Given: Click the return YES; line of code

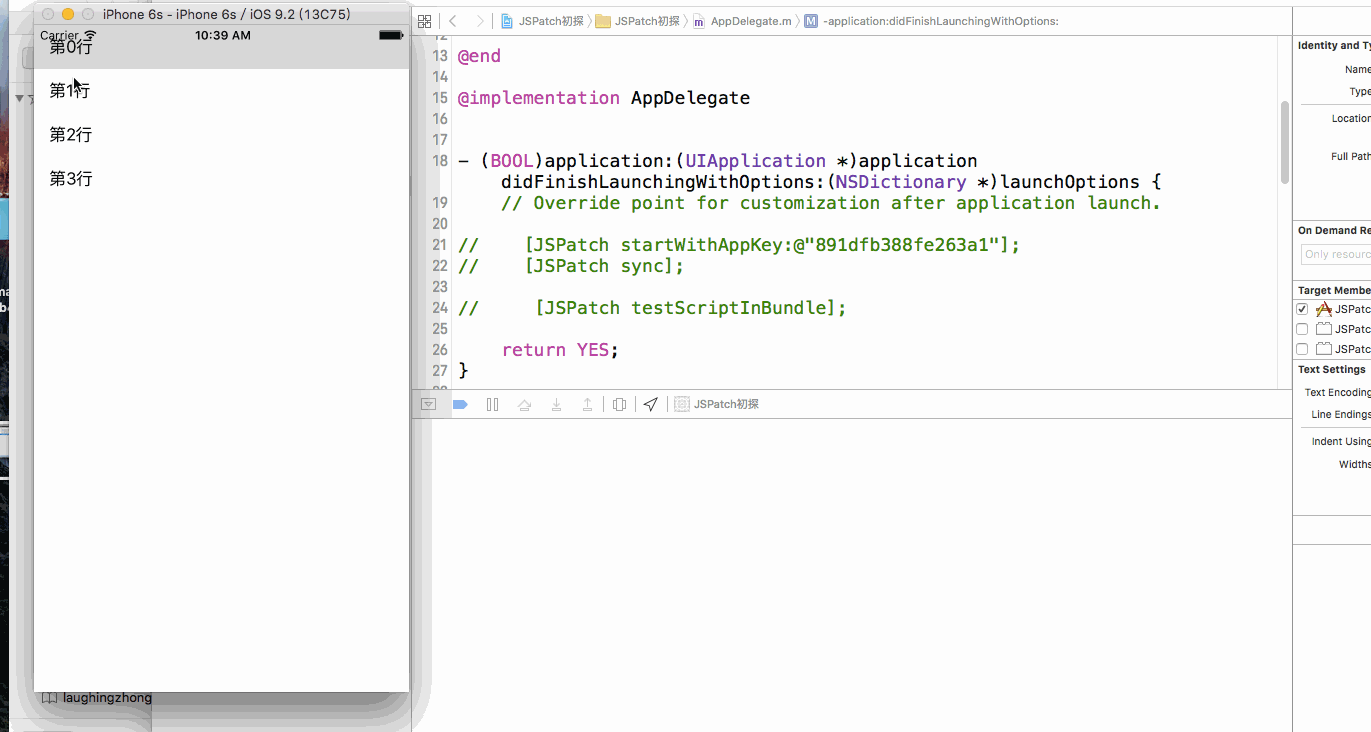Looking at the screenshot, I should 560,350.
